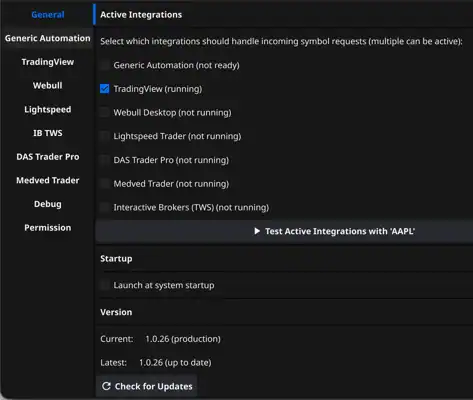Click the 'Current:' version label
The height and width of the screenshot is (400, 473).
coord(117,339)
